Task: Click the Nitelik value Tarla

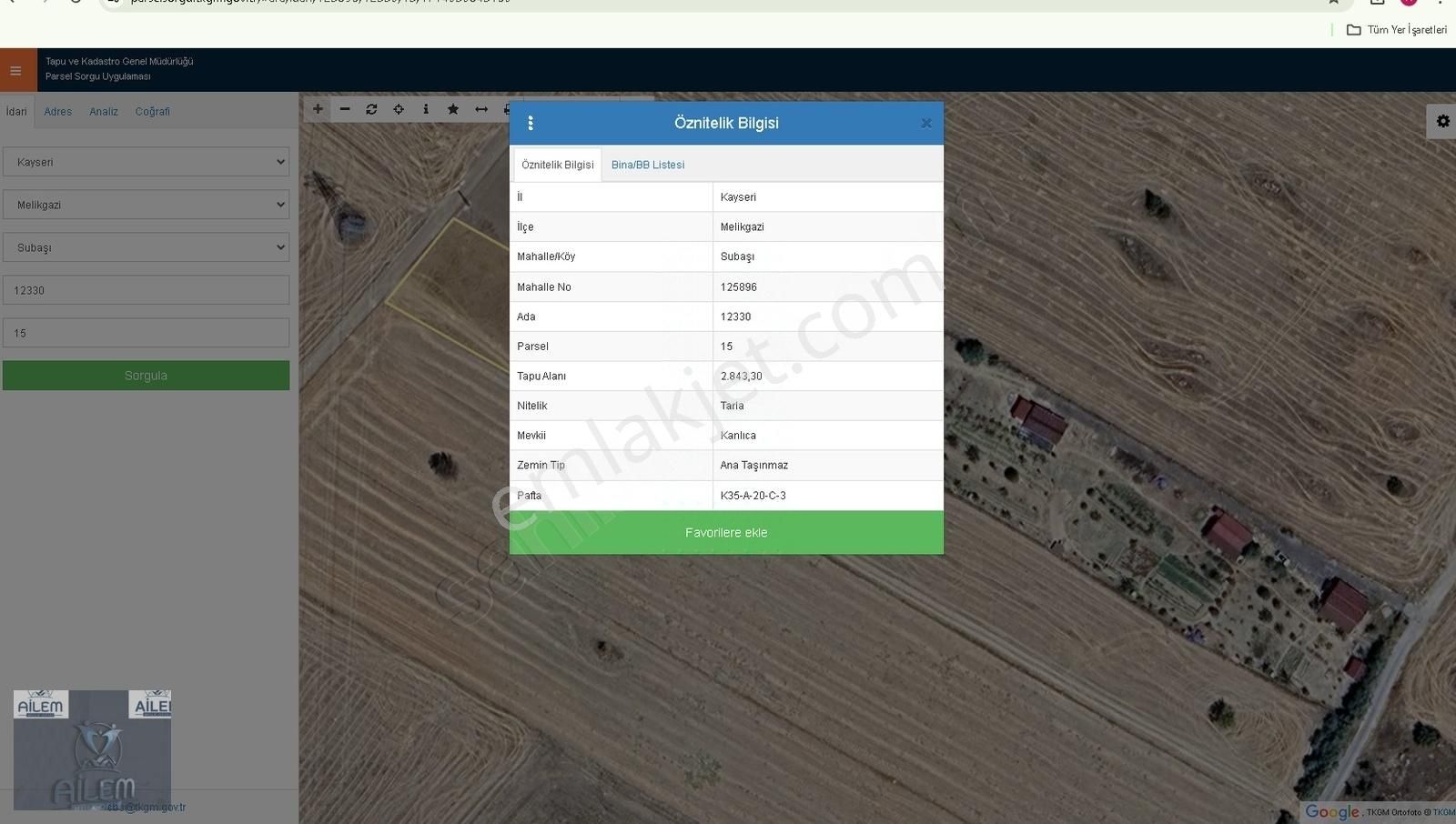Action: [732, 407]
